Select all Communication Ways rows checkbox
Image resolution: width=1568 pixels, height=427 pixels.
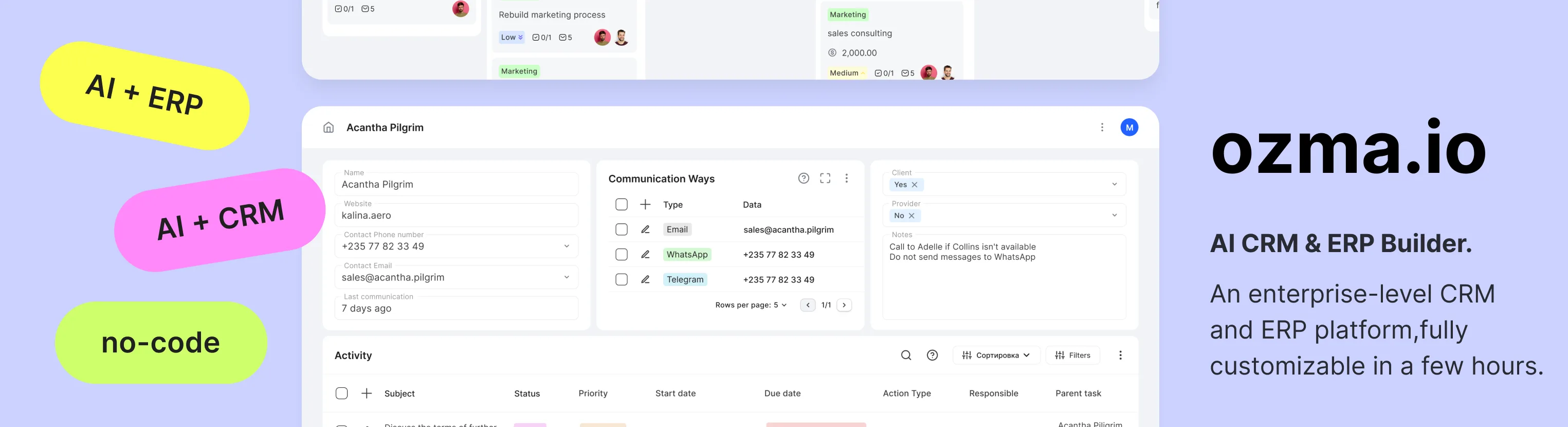point(621,205)
